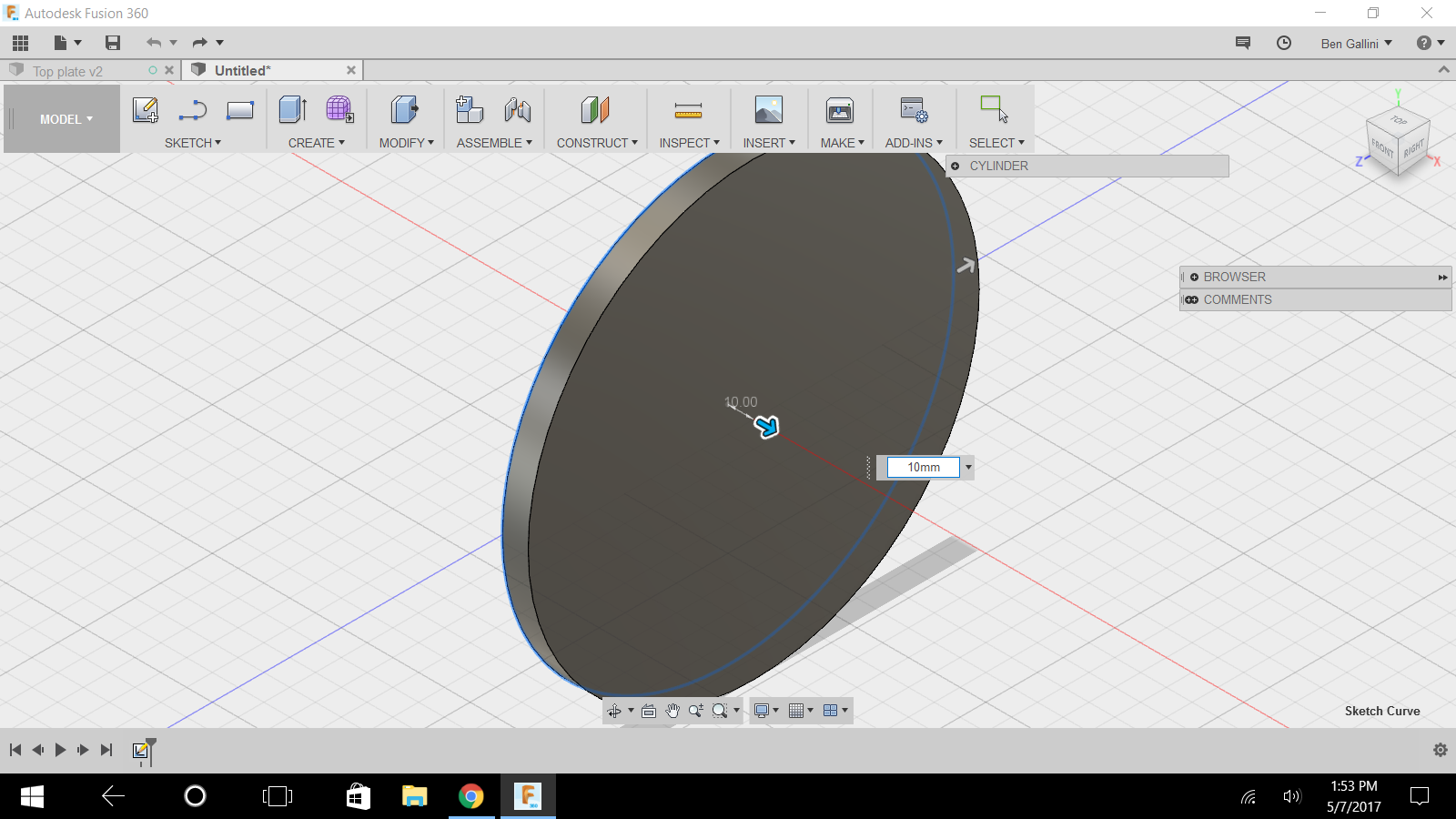Image resolution: width=1456 pixels, height=819 pixels.
Task: Select the Orbit navigation tool
Action: click(x=614, y=711)
